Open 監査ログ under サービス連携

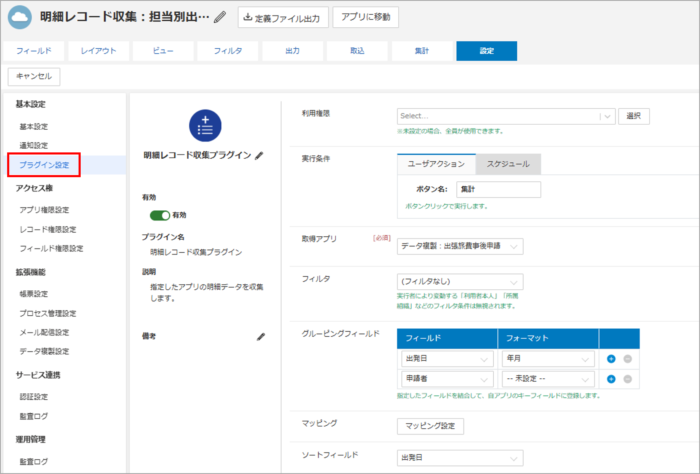click(33, 416)
